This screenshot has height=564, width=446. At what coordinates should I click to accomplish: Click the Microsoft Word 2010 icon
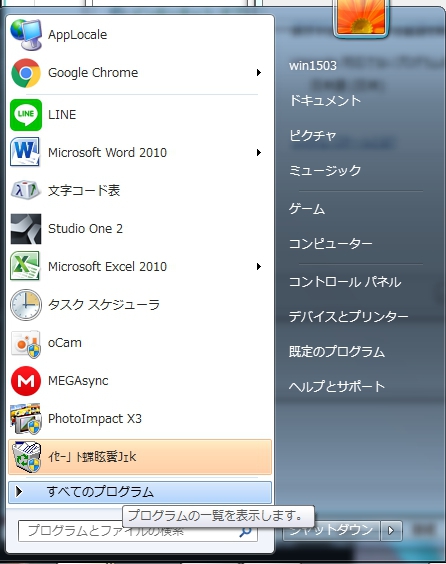25,153
